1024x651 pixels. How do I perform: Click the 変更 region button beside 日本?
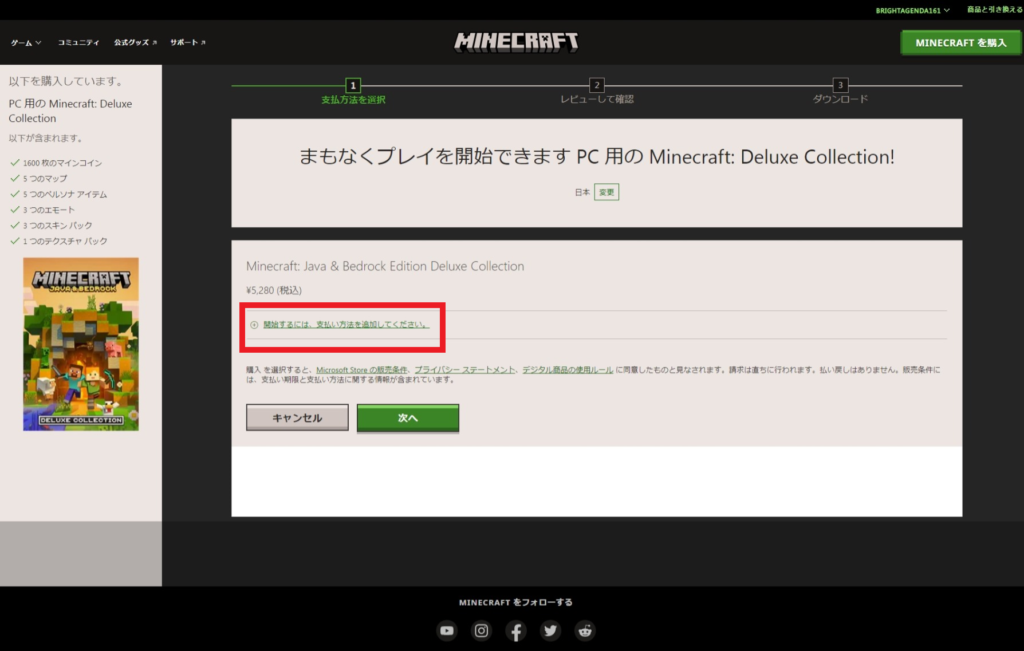pos(607,192)
